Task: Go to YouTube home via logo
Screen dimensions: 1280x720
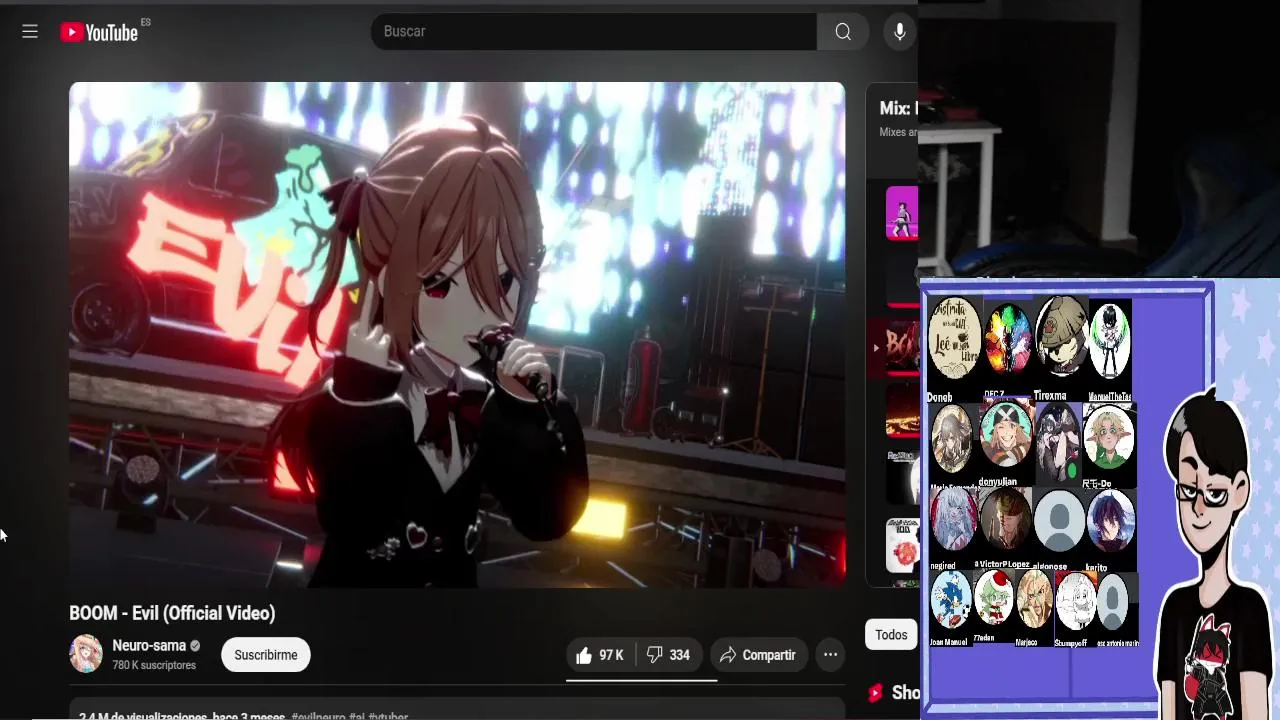Action: (x=99, y=32)
